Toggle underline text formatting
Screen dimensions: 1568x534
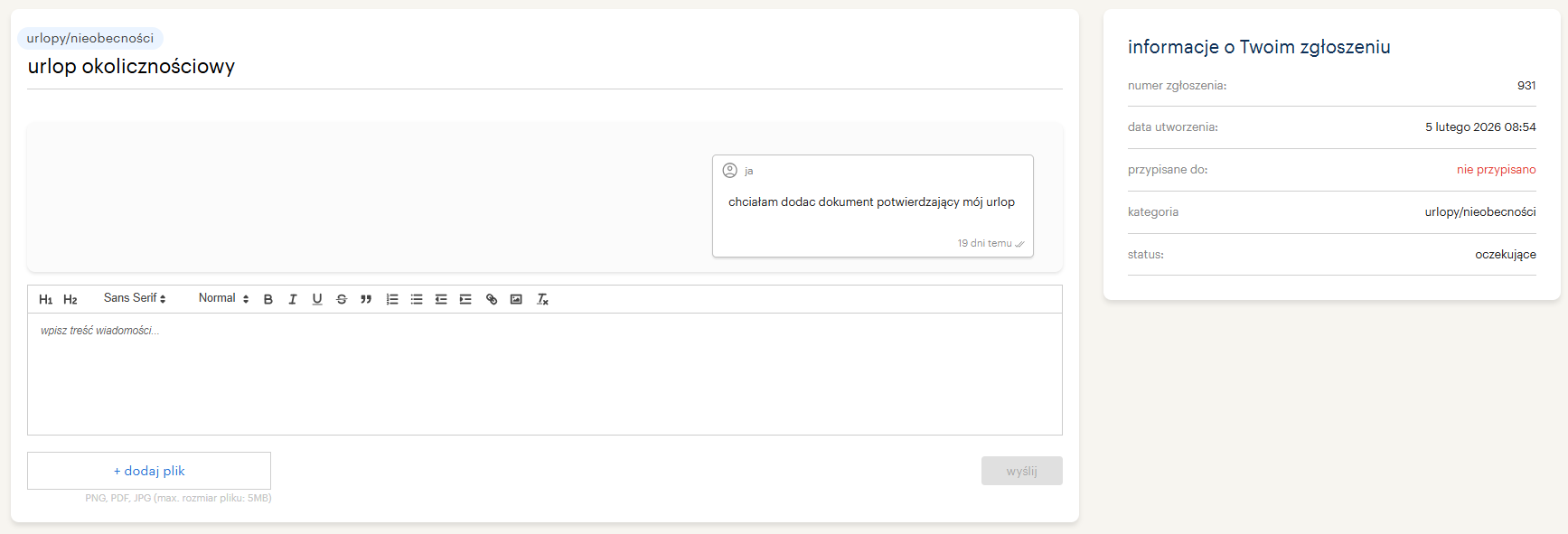point(317,299)
